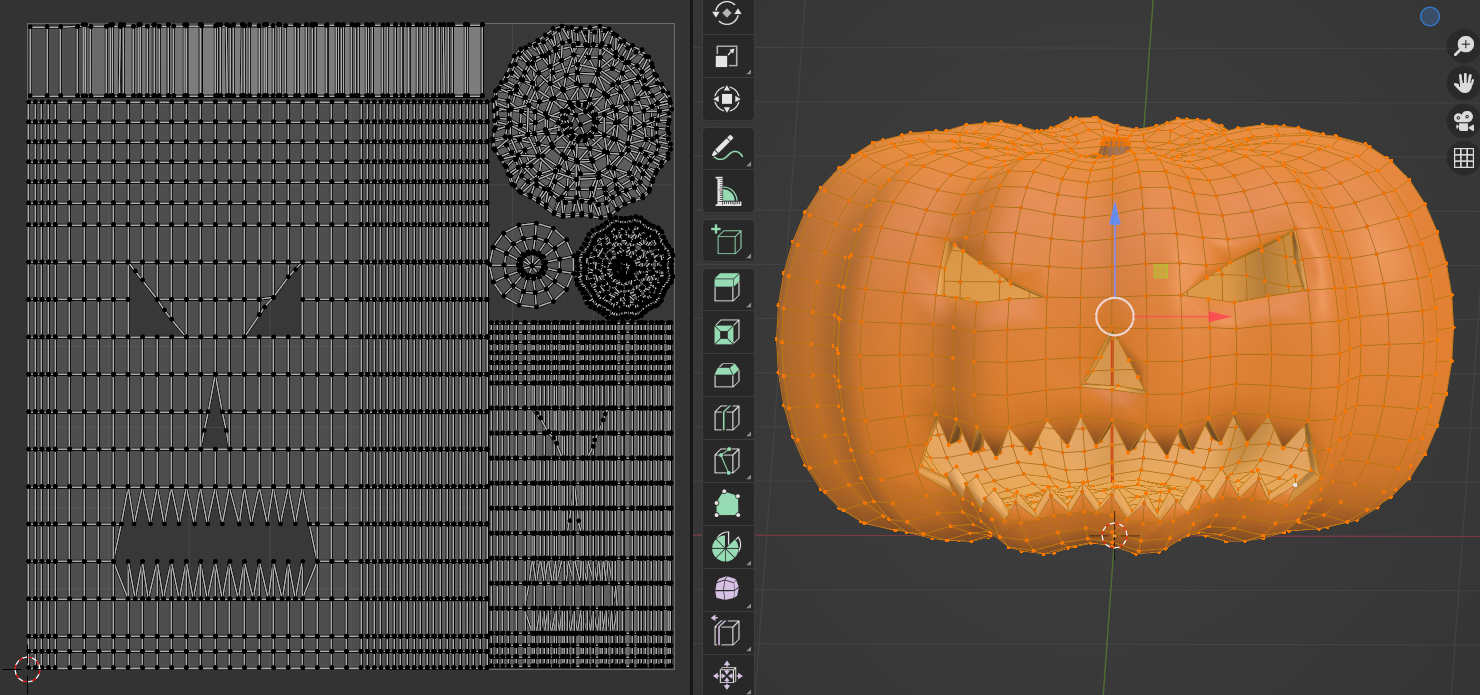Click the blue Z-axis arrow of the move gizmo

pyautogui.click(x=1115, y=214)
